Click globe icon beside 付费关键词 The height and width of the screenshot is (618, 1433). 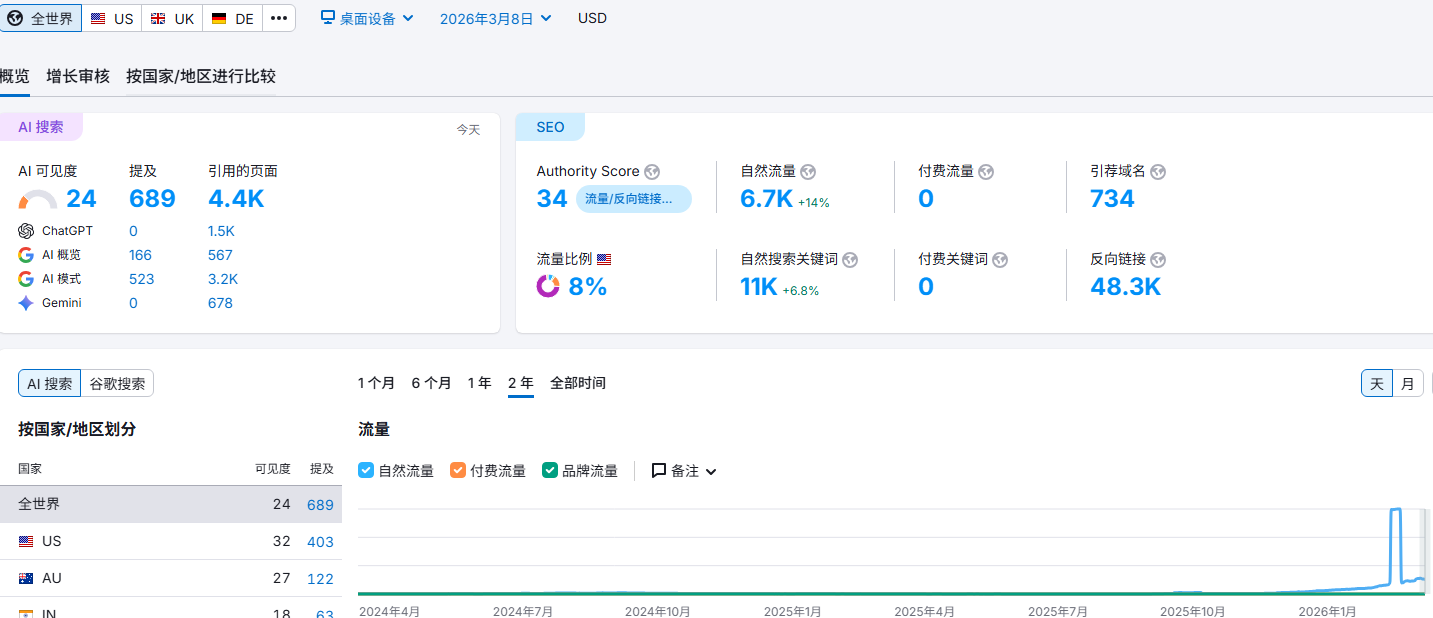pyautogui.click(x=1000, y=260)
